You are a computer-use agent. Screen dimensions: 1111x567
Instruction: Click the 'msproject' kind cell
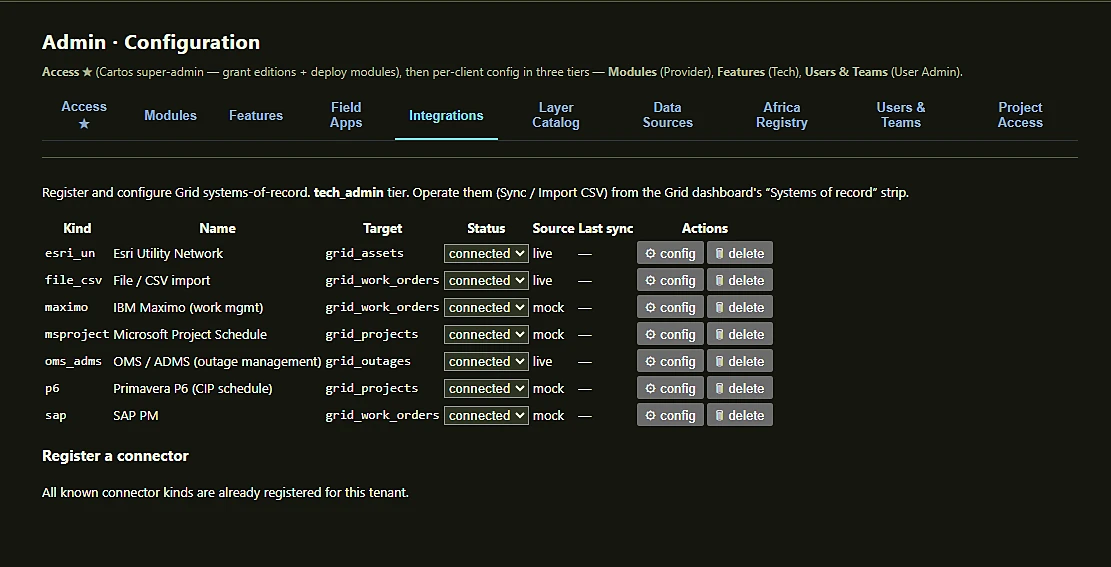pos(77,334)
